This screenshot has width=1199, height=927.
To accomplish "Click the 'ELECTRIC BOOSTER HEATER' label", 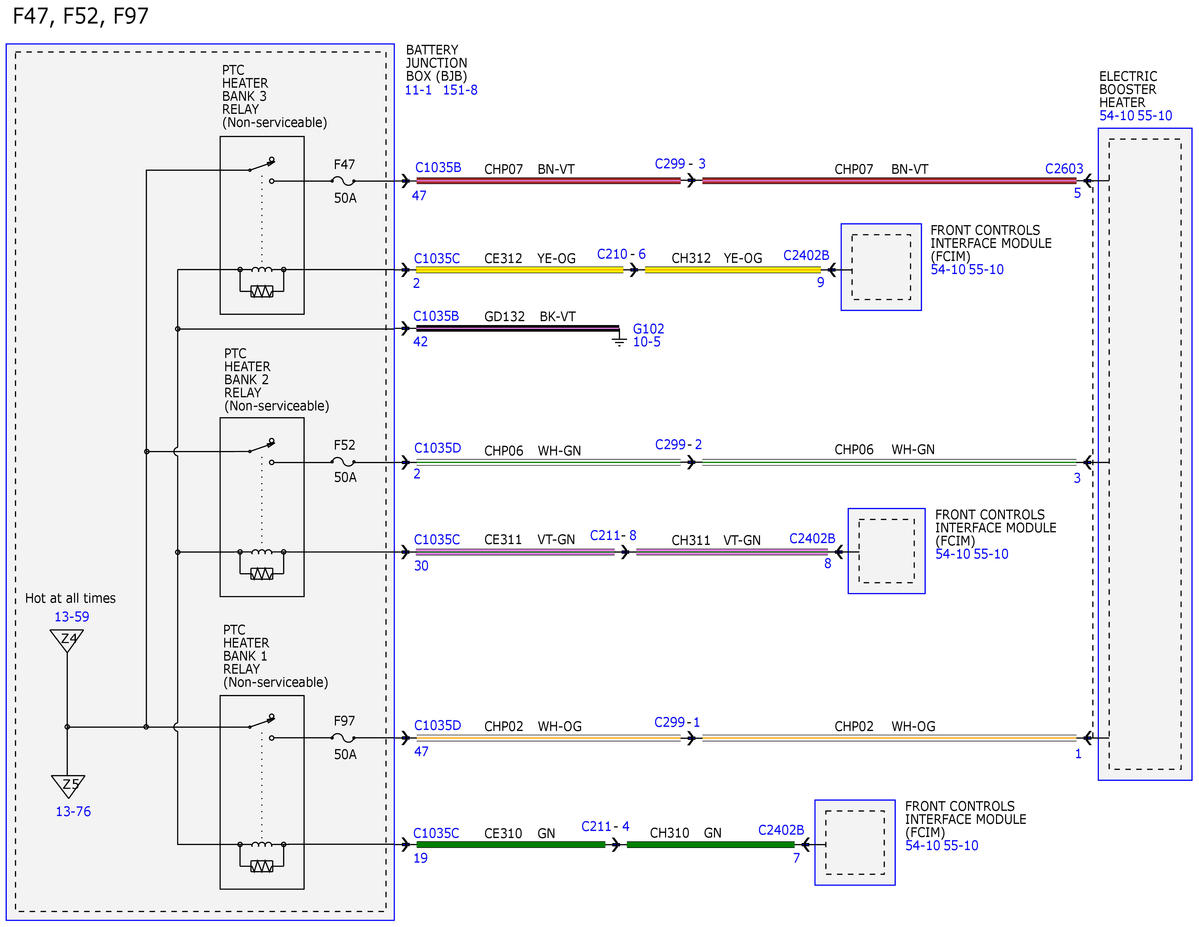I will click(1128, 89).
